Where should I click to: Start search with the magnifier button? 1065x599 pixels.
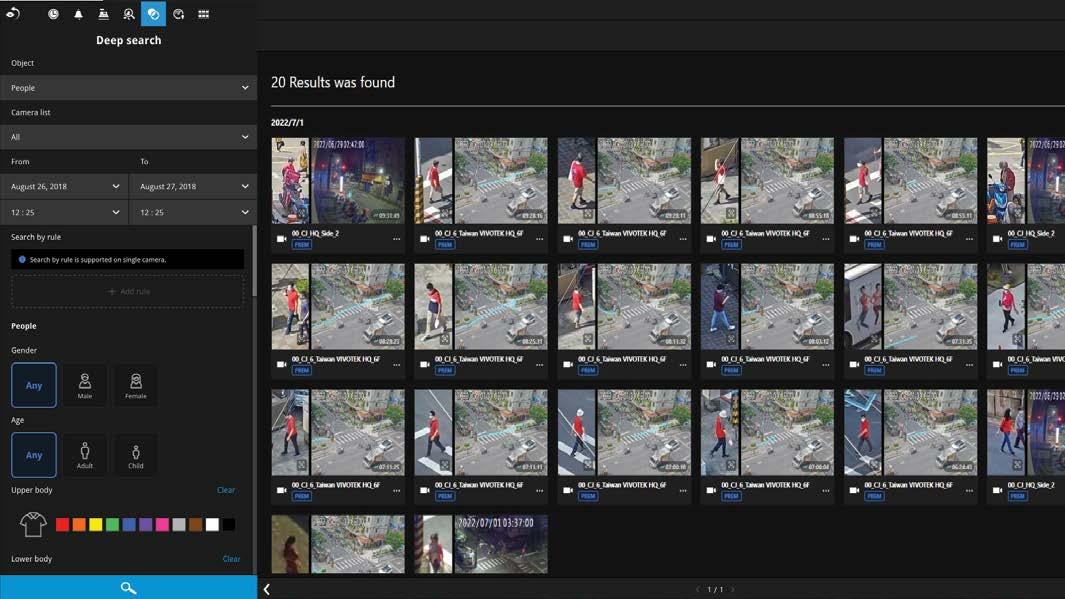(x=128, y=587)
